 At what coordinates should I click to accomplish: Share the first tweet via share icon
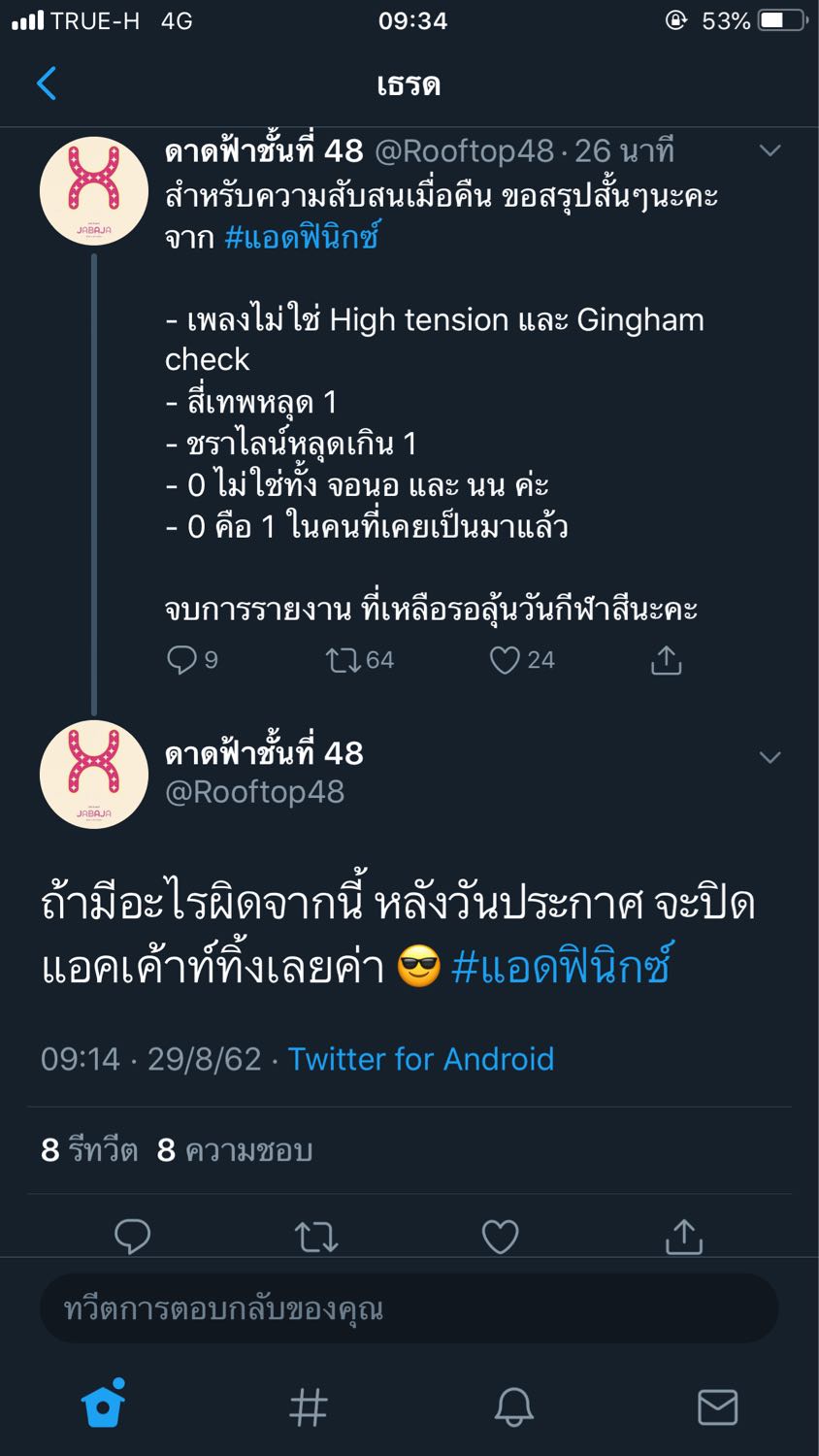click(x=666, y=660)
